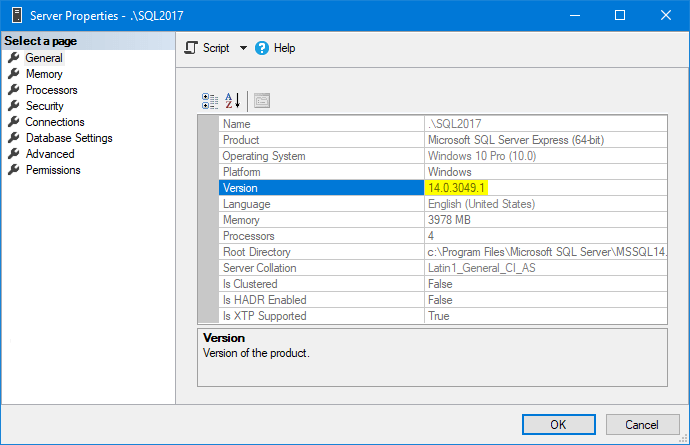
Task: Click the wrench icon beside Advanced
Action: (x=14, y=154)
